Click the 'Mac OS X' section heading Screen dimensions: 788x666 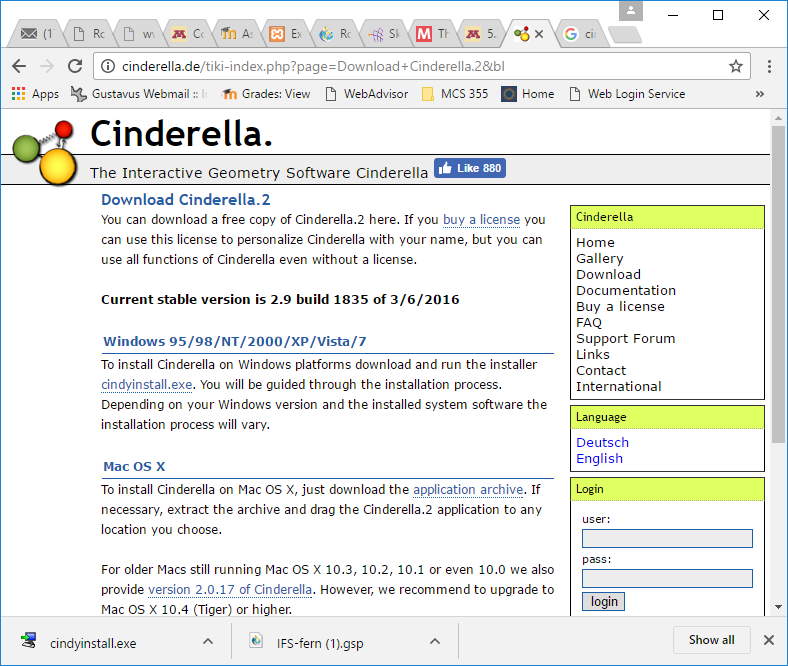click(x=134, y=467)
